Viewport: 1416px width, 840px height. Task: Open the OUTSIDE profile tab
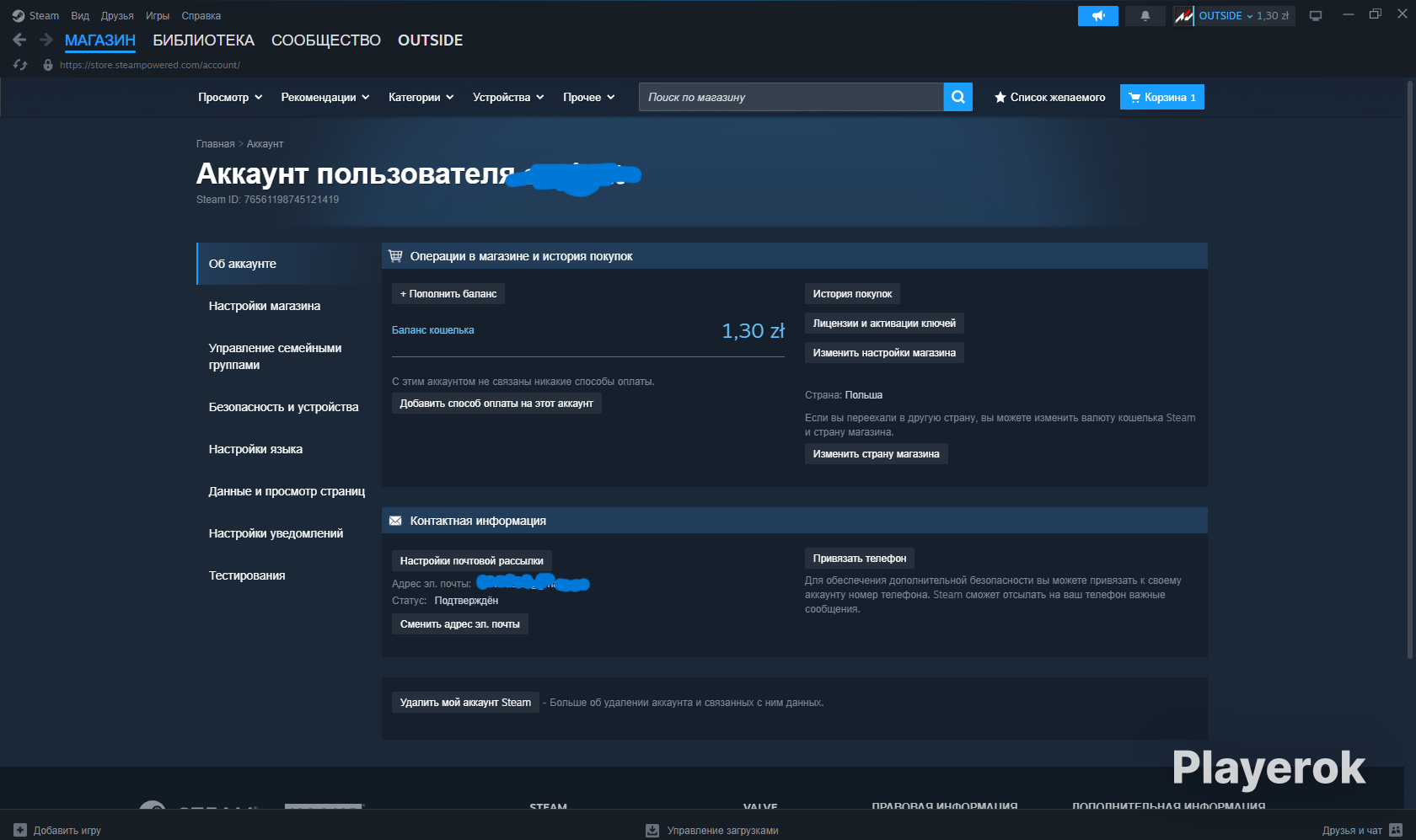pos(430,40)
